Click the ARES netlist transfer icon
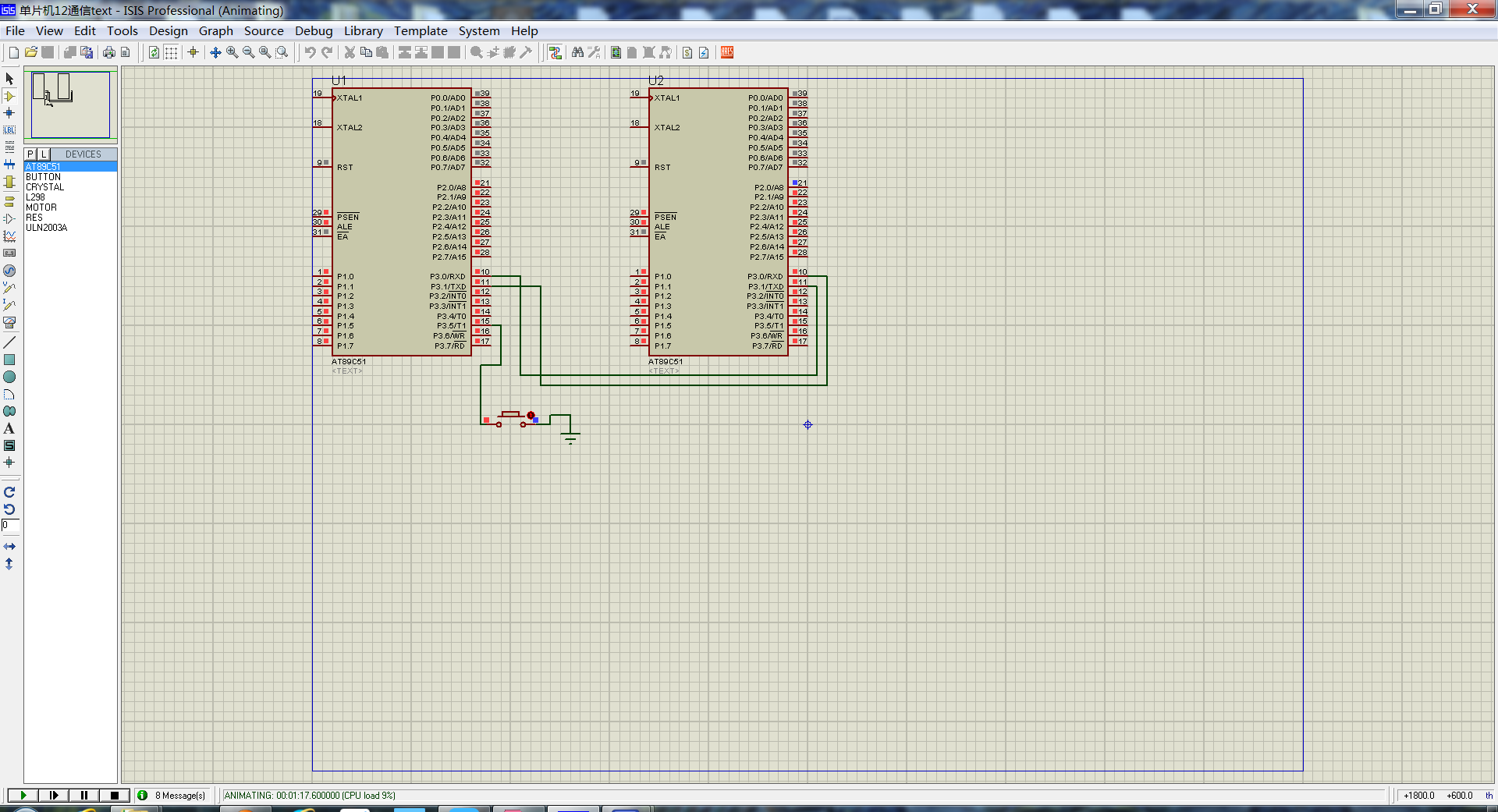 [x=727, y=52]
